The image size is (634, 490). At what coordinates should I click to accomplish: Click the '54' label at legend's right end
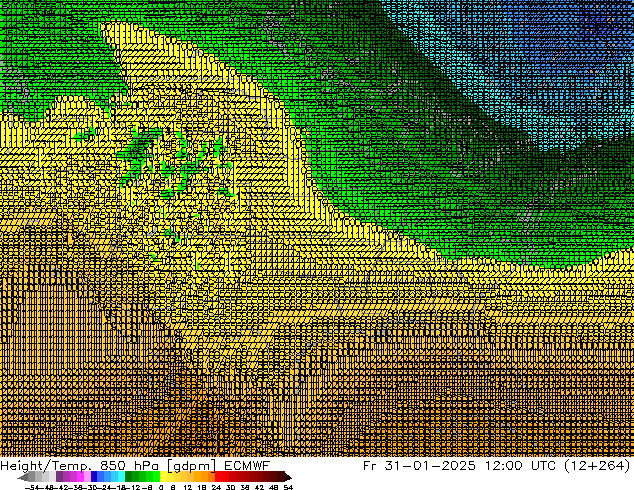288,487
